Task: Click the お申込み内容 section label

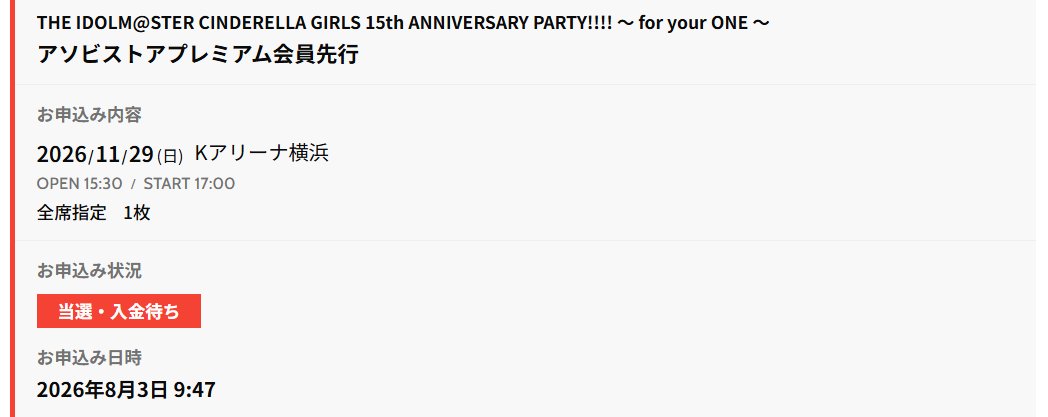Action: pos(89,115)
